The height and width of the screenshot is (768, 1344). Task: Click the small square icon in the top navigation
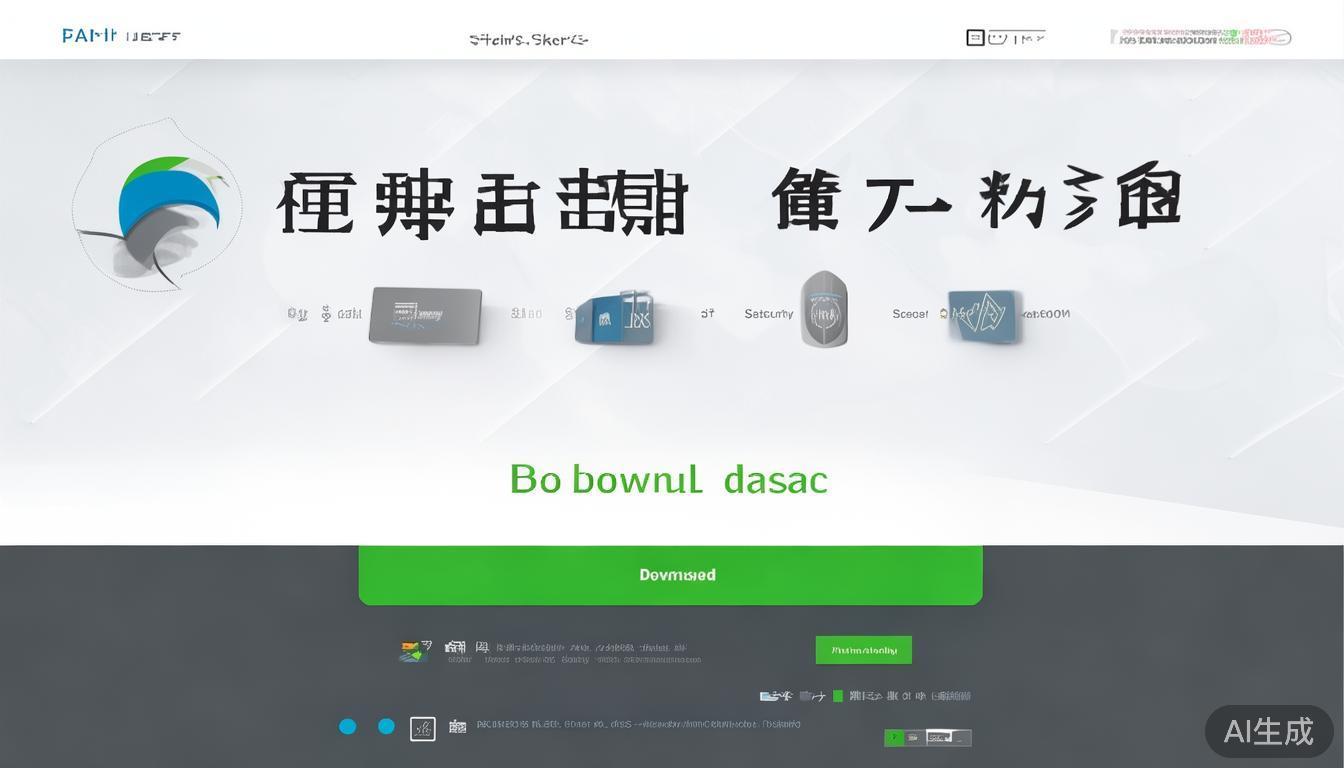pos(975,38)
